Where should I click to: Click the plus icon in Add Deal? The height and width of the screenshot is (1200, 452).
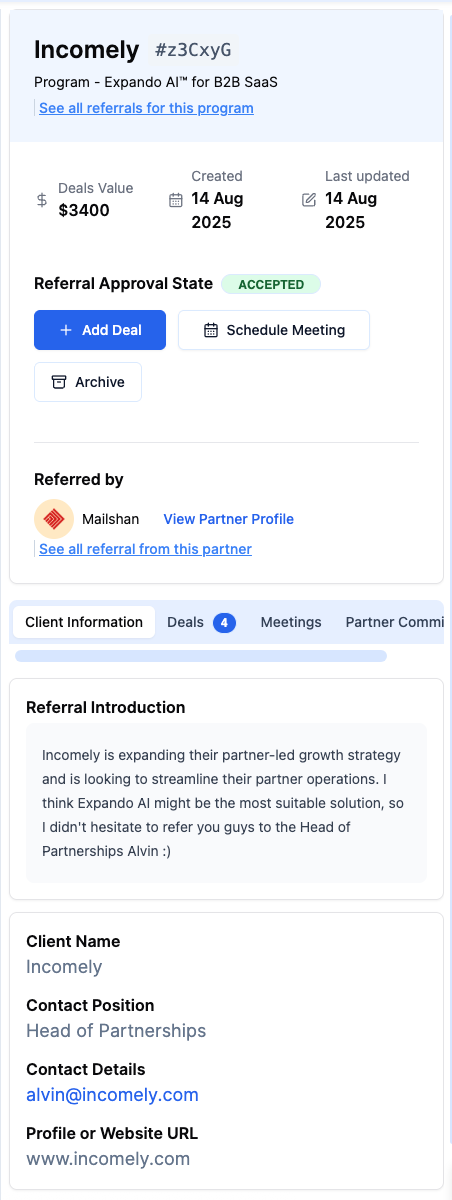point(66,330)
